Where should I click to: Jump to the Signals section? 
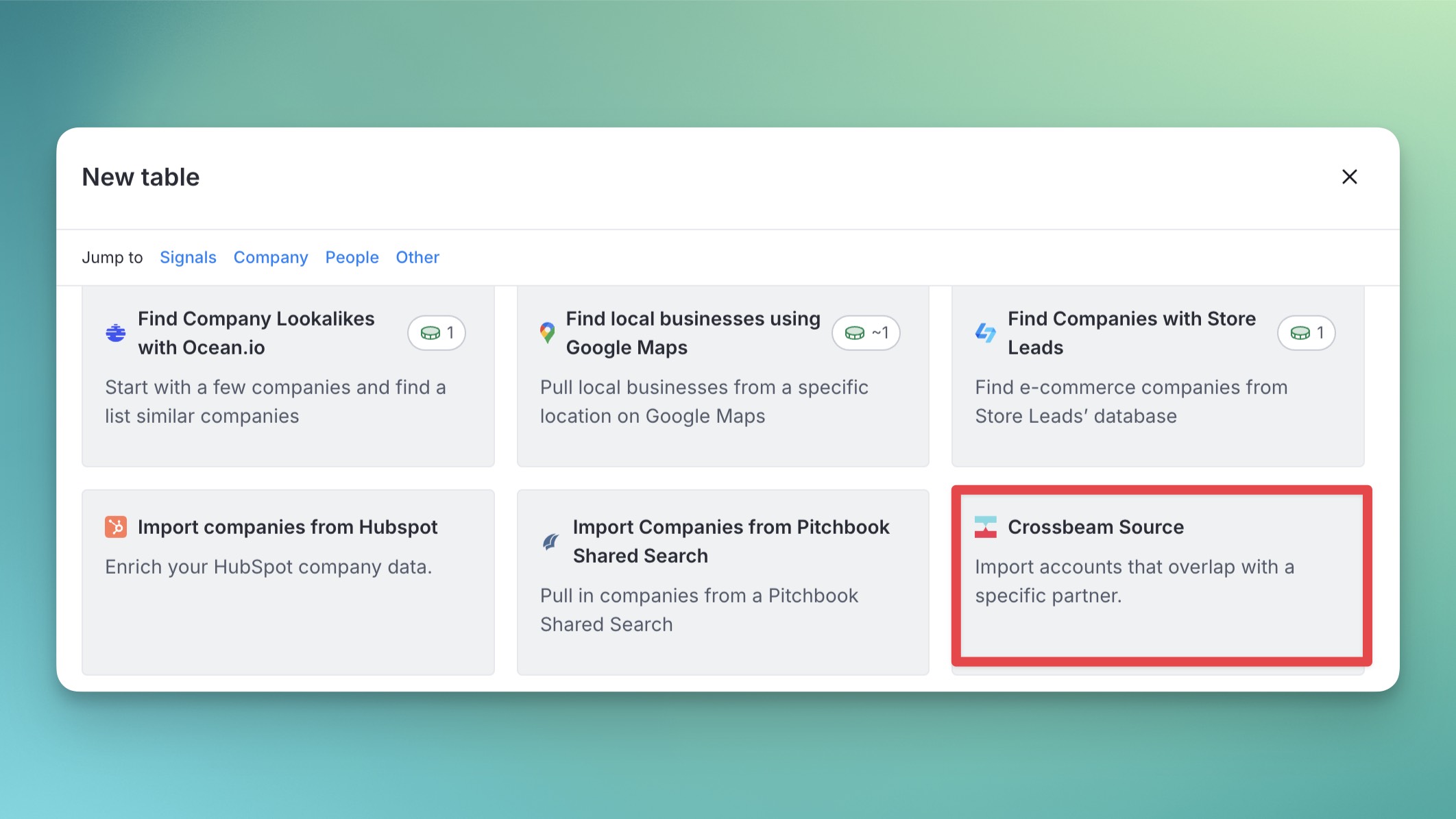[188, 258]
